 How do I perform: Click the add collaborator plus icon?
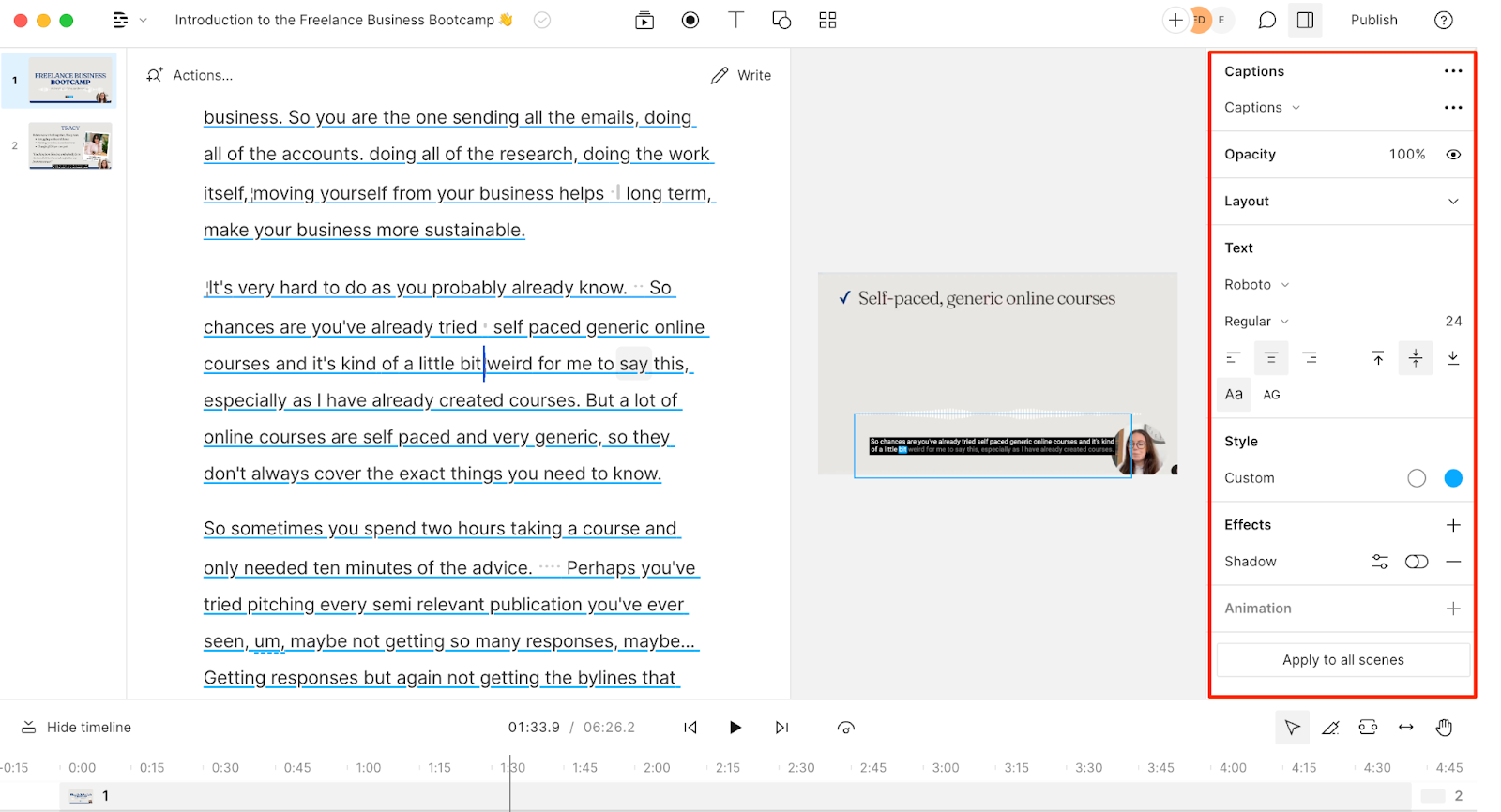point(1175,20)
